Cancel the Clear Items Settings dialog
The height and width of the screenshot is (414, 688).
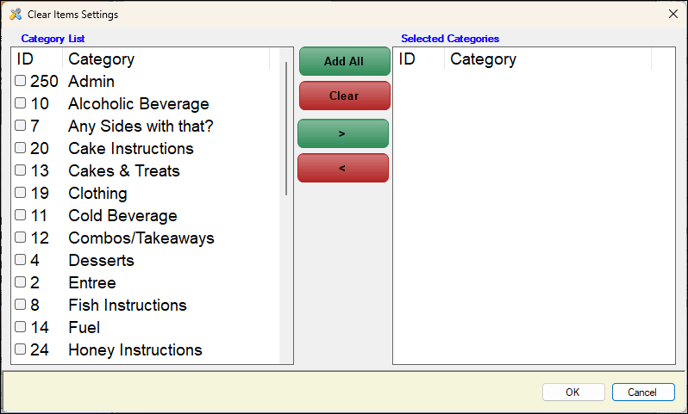[x=642, y=392]
